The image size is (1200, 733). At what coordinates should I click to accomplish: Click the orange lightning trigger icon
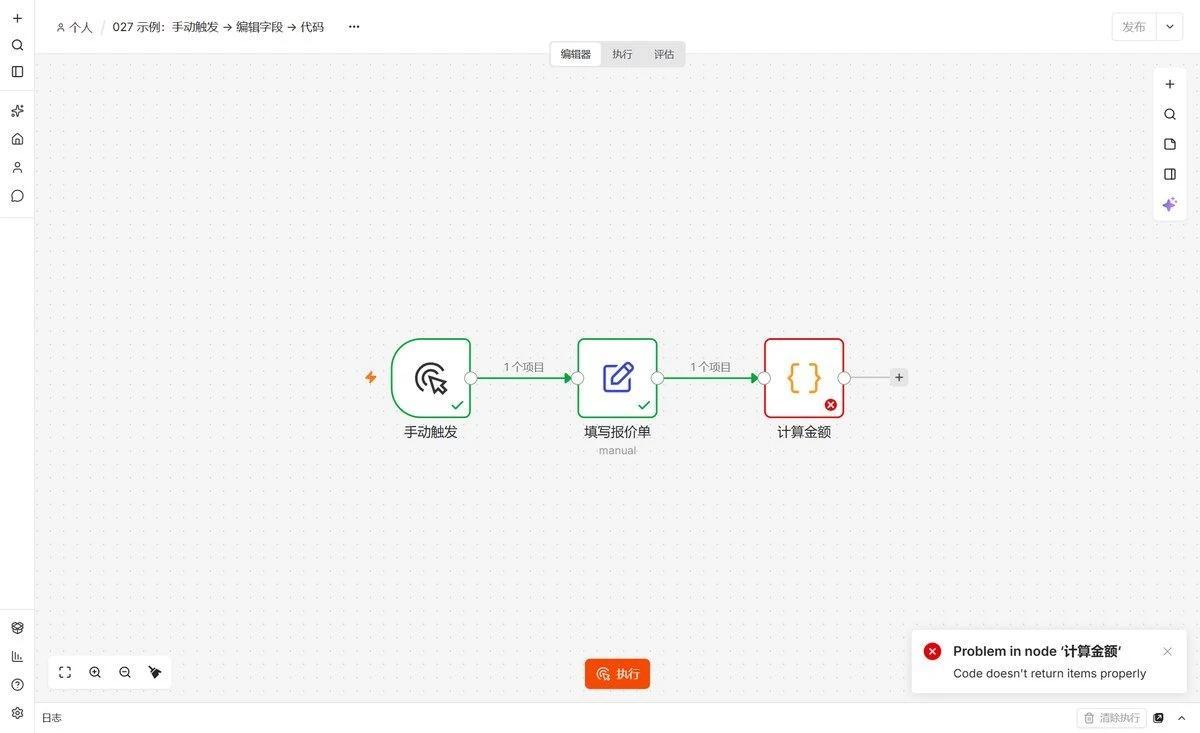tap(371, 377)
